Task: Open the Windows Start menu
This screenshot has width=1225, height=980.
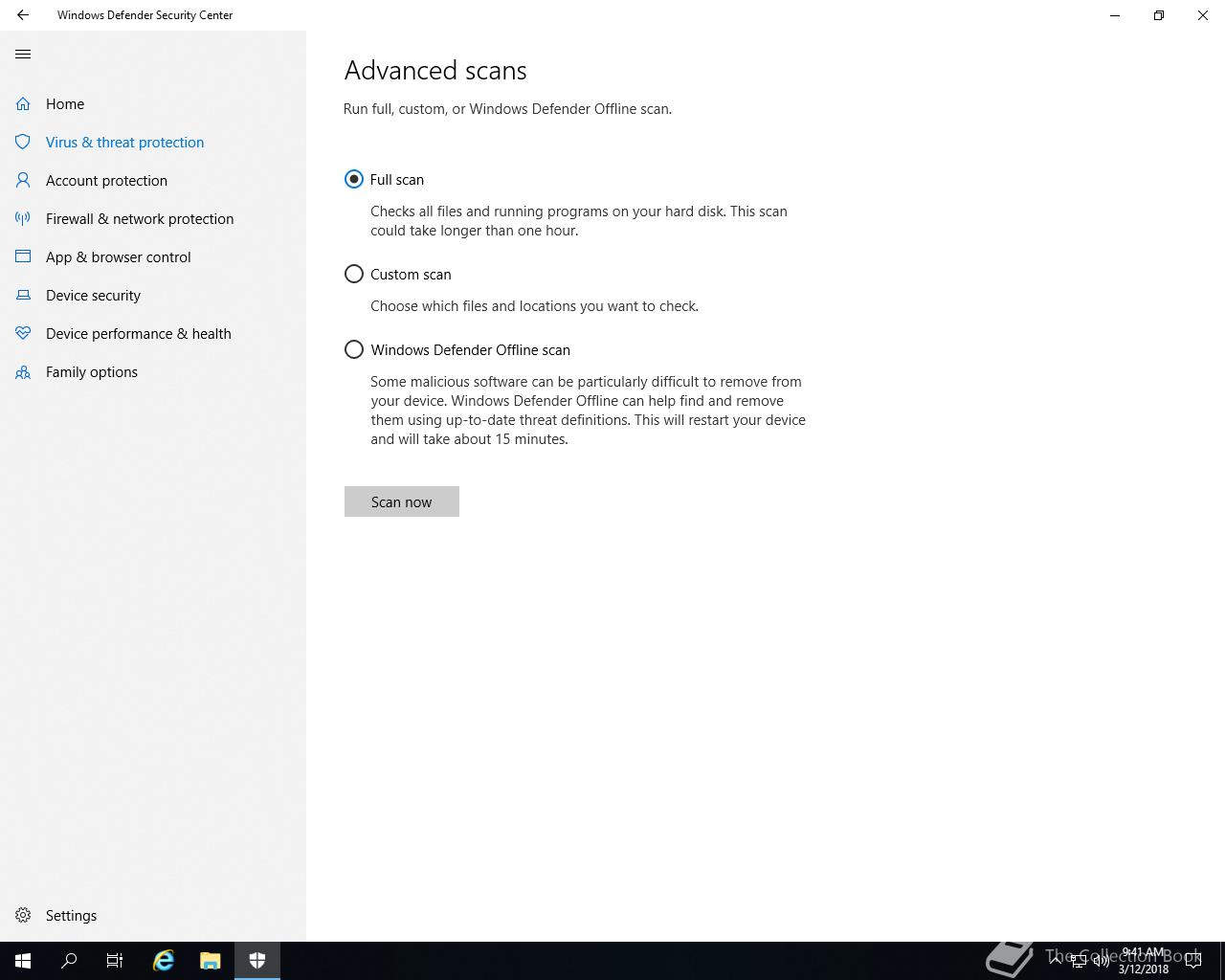Action: click(x=23, y=961)
